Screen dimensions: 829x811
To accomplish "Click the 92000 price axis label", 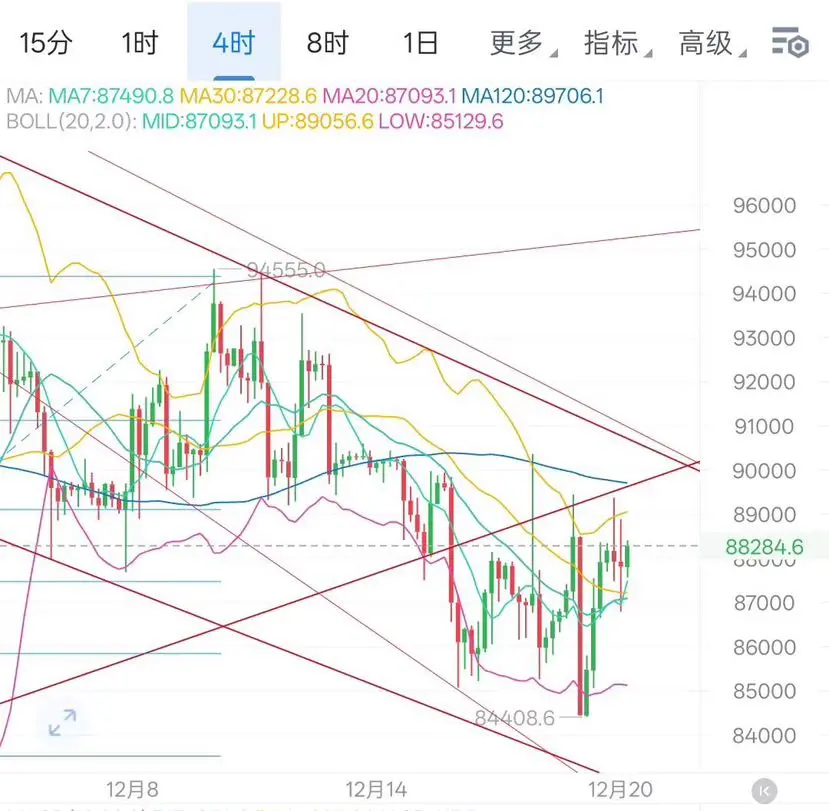I will (x=764, y=382).
